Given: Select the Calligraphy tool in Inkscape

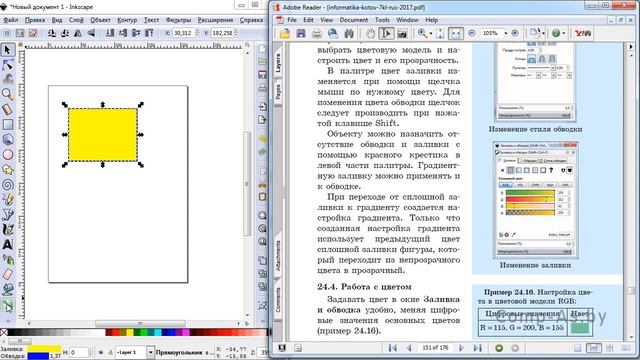Looking at the screenshot, I should pyautogui.click(x=7, y=229).
